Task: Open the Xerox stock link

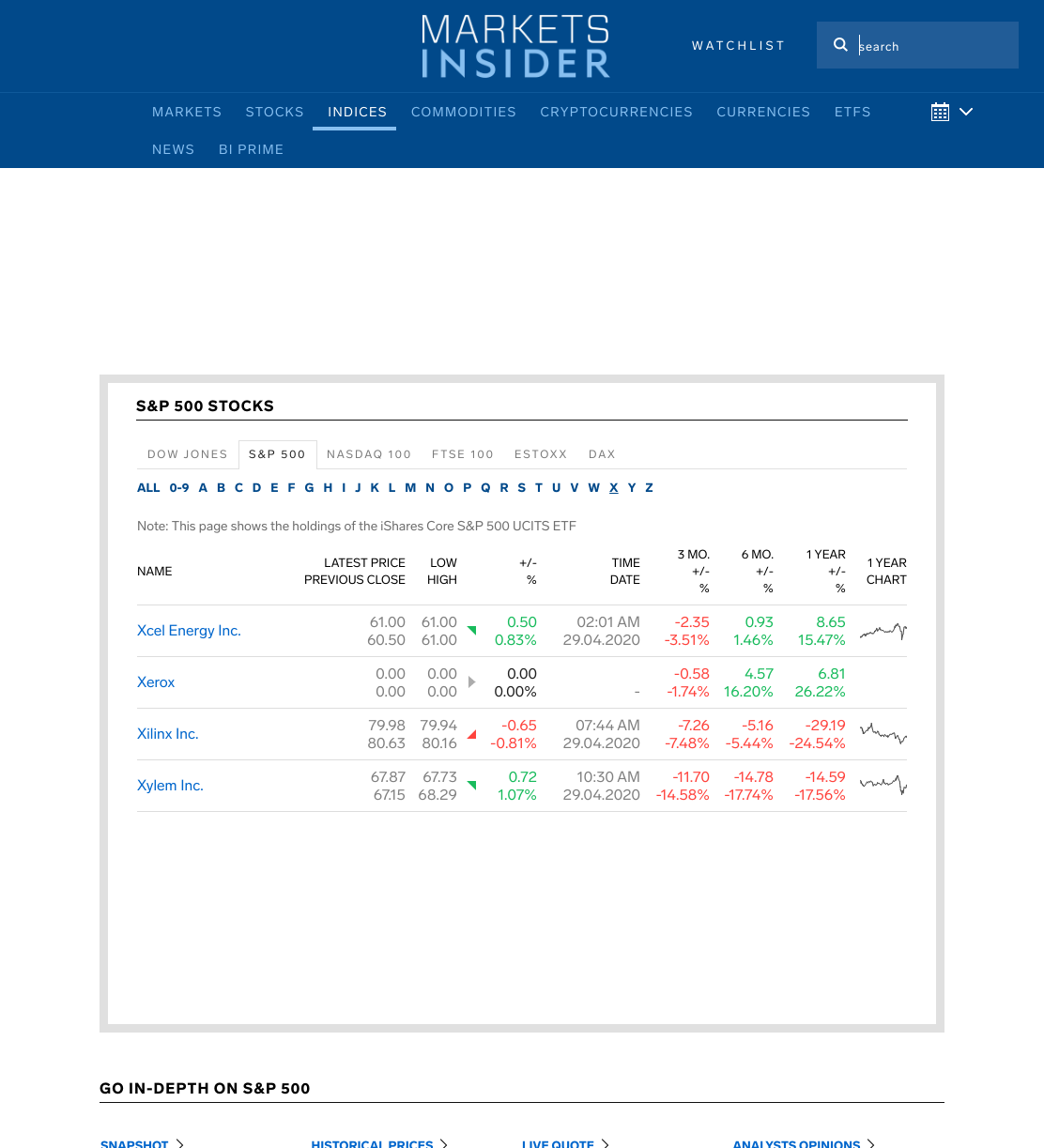Action: pos(156,682)
